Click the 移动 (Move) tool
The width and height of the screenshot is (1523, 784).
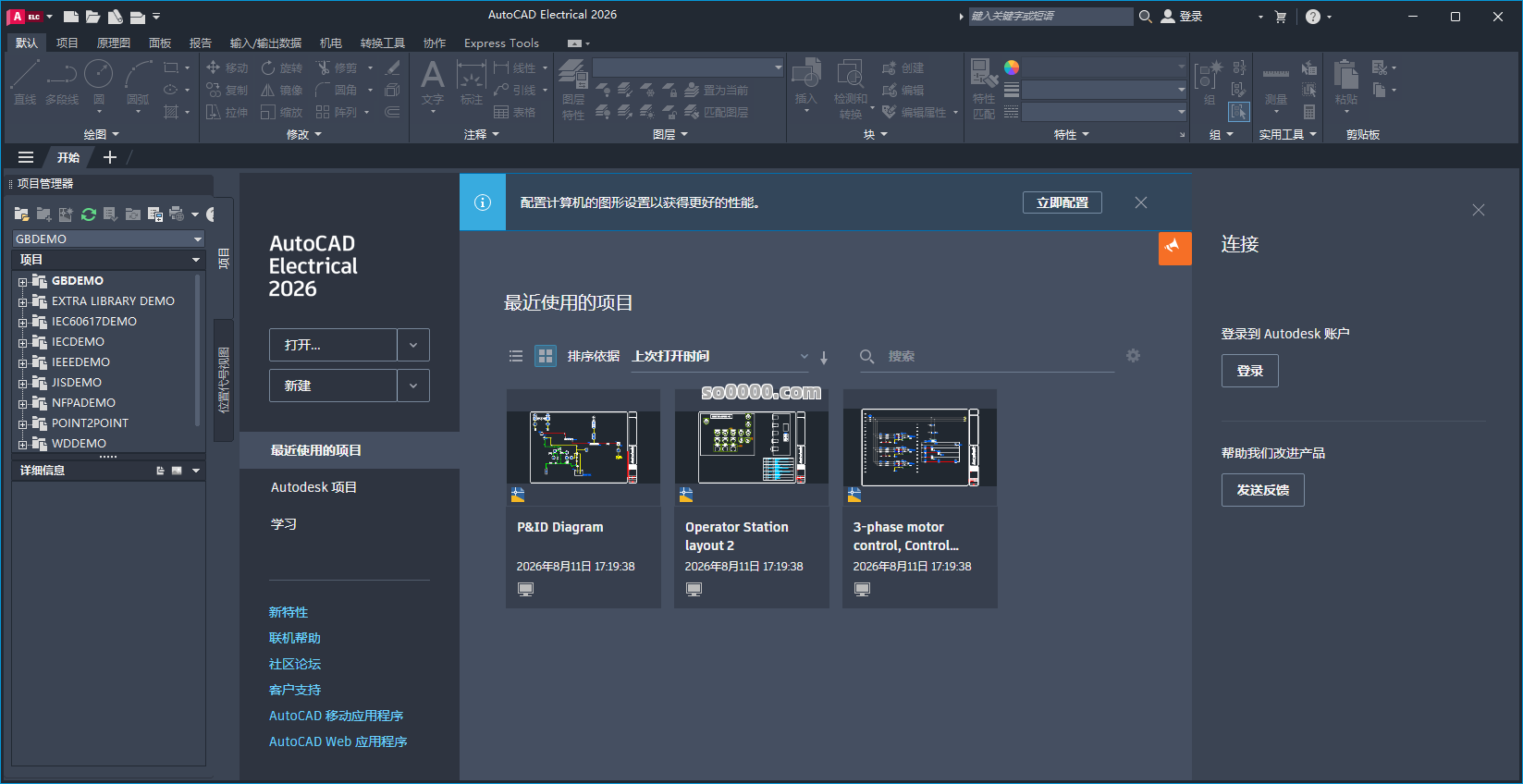pyautogui.click(x=227, y=67)
